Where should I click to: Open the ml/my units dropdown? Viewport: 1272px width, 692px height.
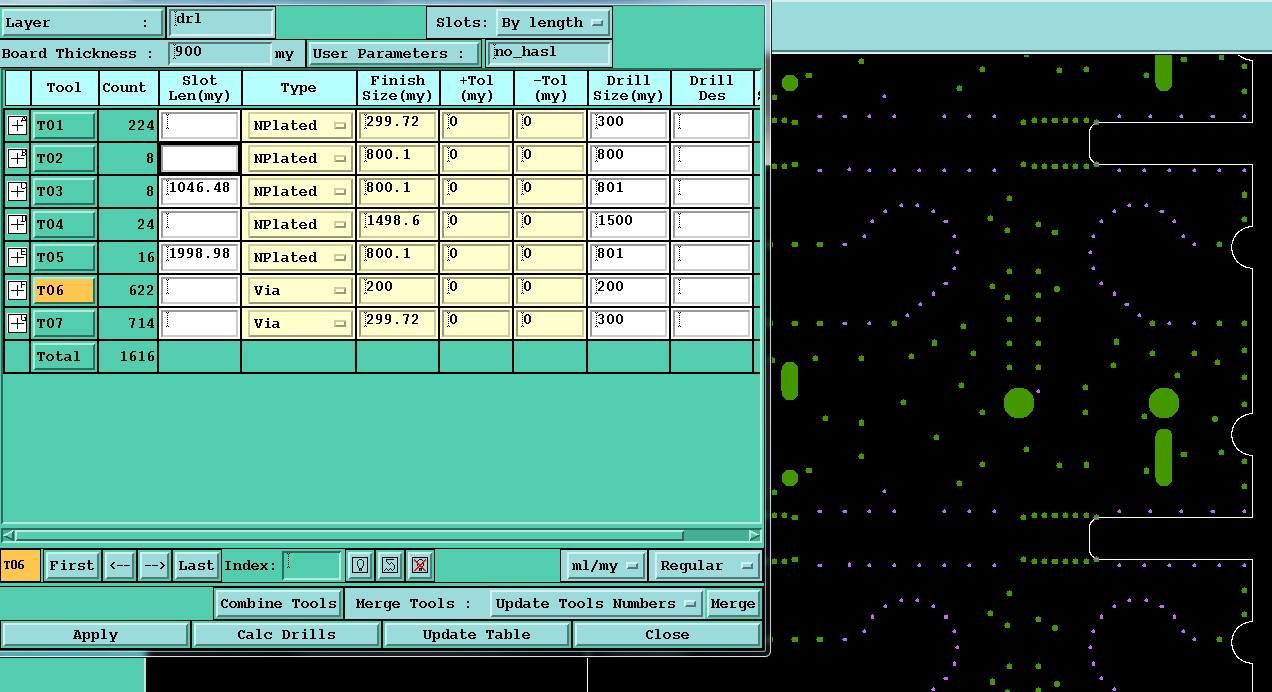[x=604, y=565]
